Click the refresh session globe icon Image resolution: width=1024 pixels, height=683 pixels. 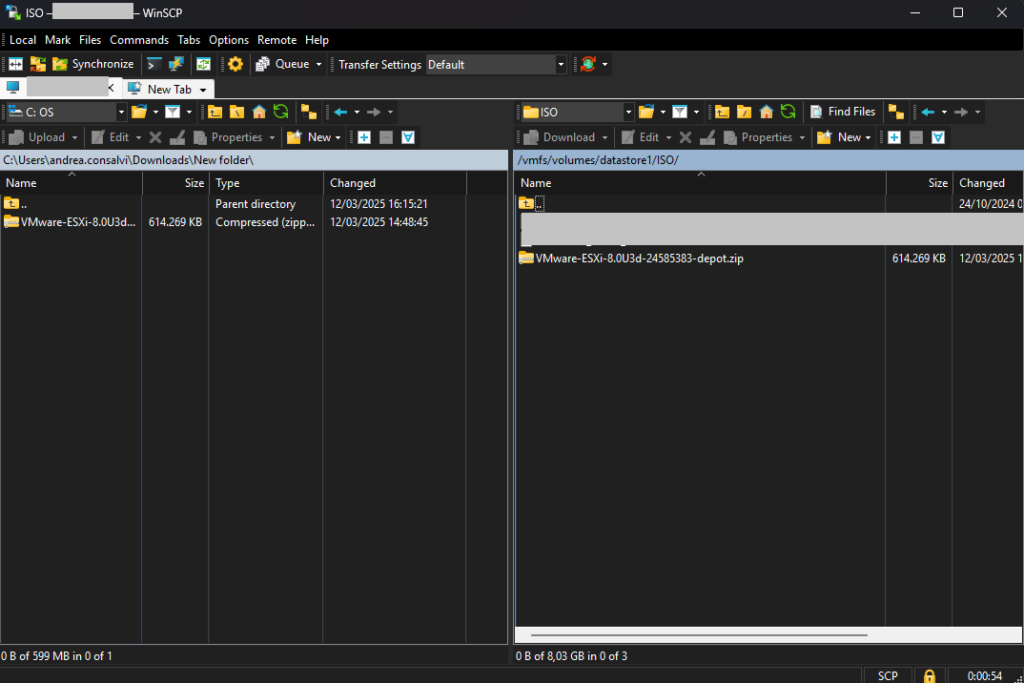pyautogui.click(x=588, y=64)
